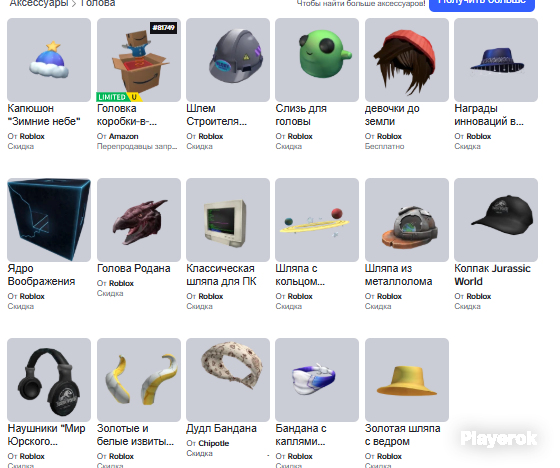
Task: Click Скидка under Дудл Бандана
Action: tap(199, 453)
